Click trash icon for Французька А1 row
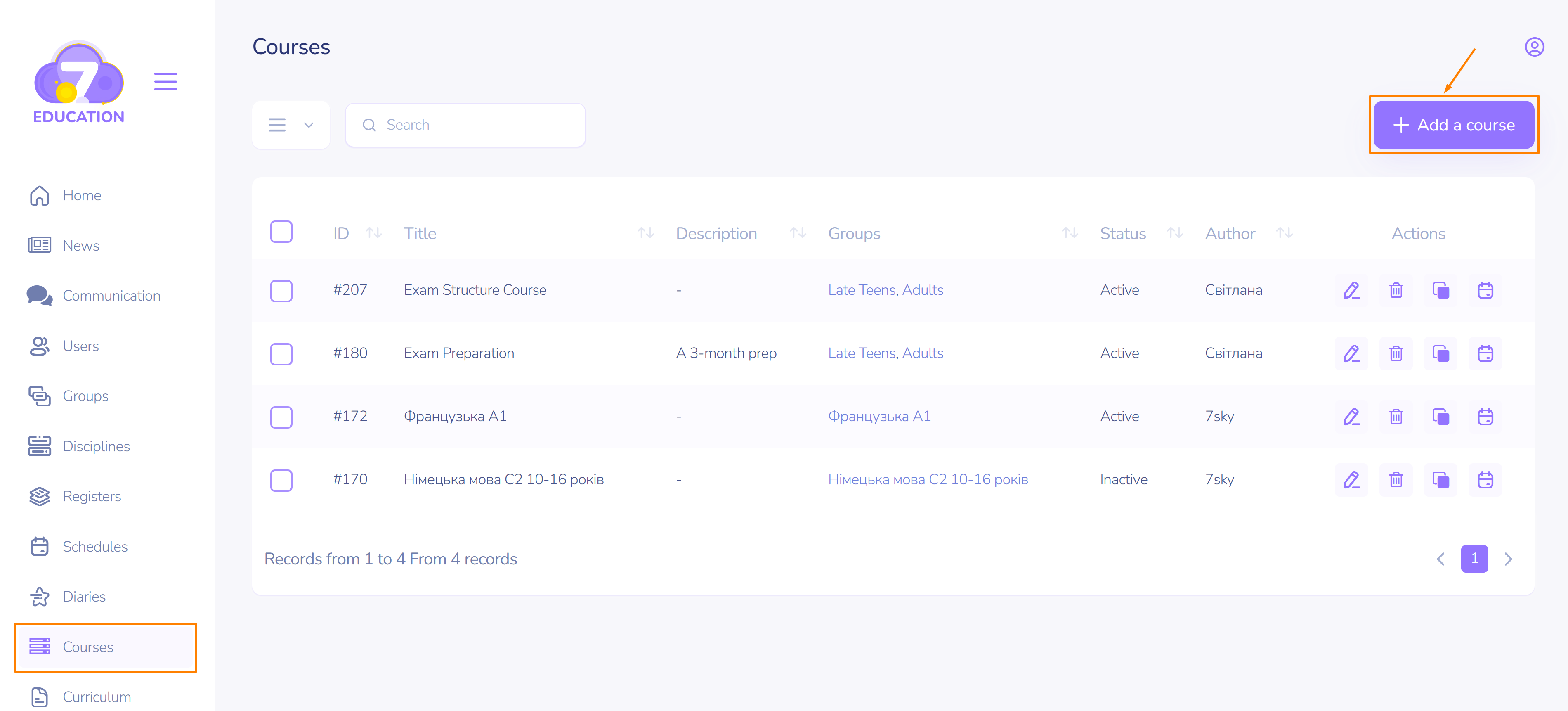The height and width of the screenshot is (711, 1568). (1396, 417)
